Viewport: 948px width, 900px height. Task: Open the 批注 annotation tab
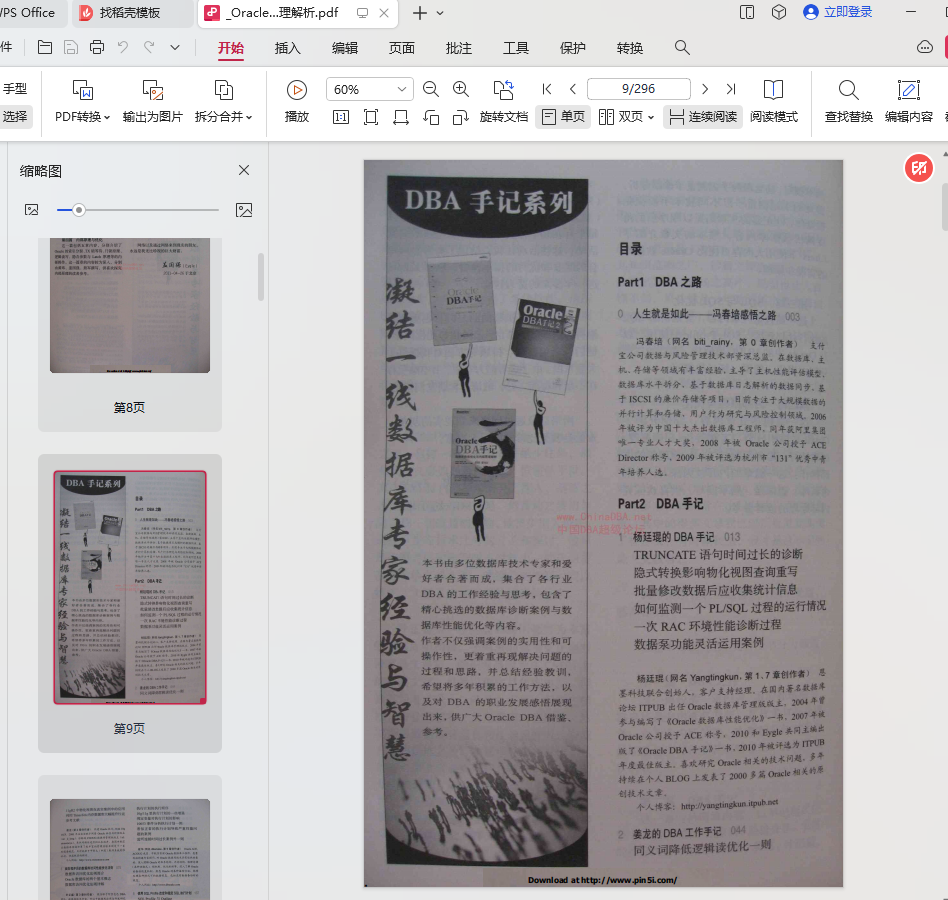[x=459, y=48]
